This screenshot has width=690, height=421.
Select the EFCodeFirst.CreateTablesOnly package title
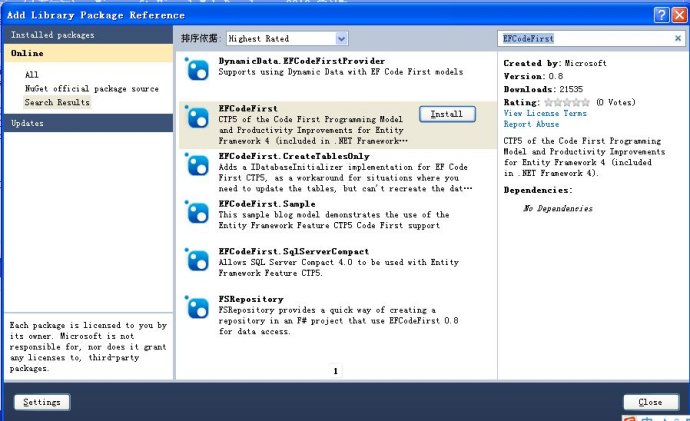click(x=294, y=156)
